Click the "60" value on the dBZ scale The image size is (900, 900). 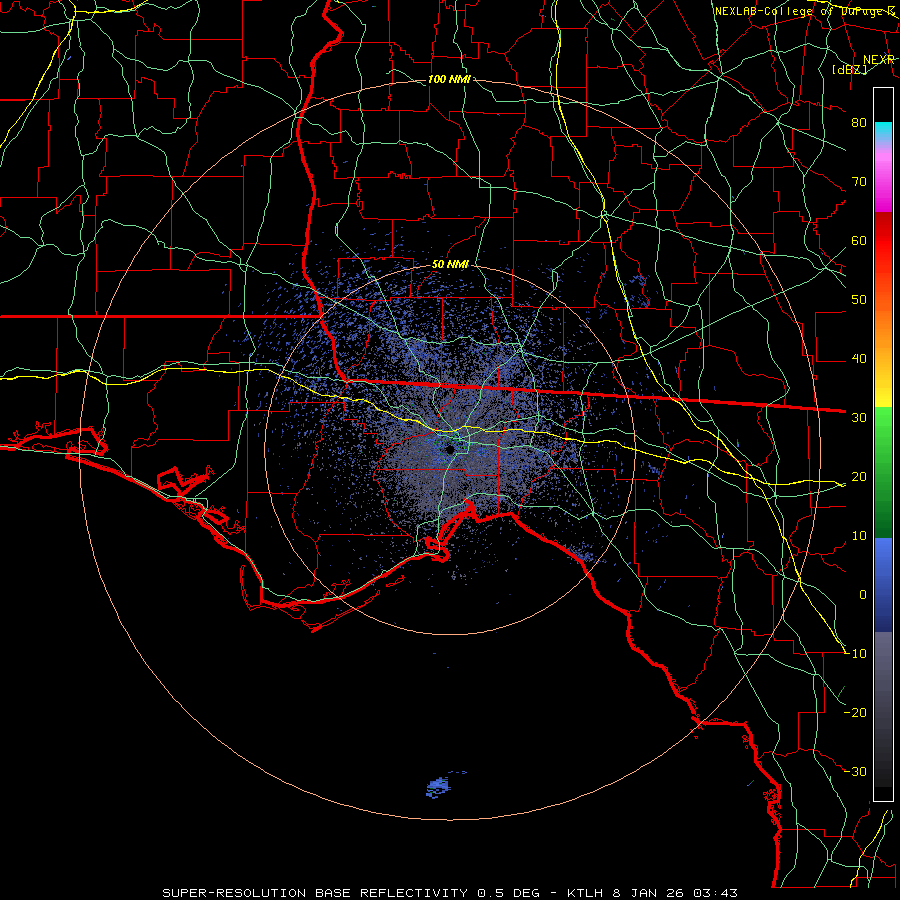coord(859,240)
